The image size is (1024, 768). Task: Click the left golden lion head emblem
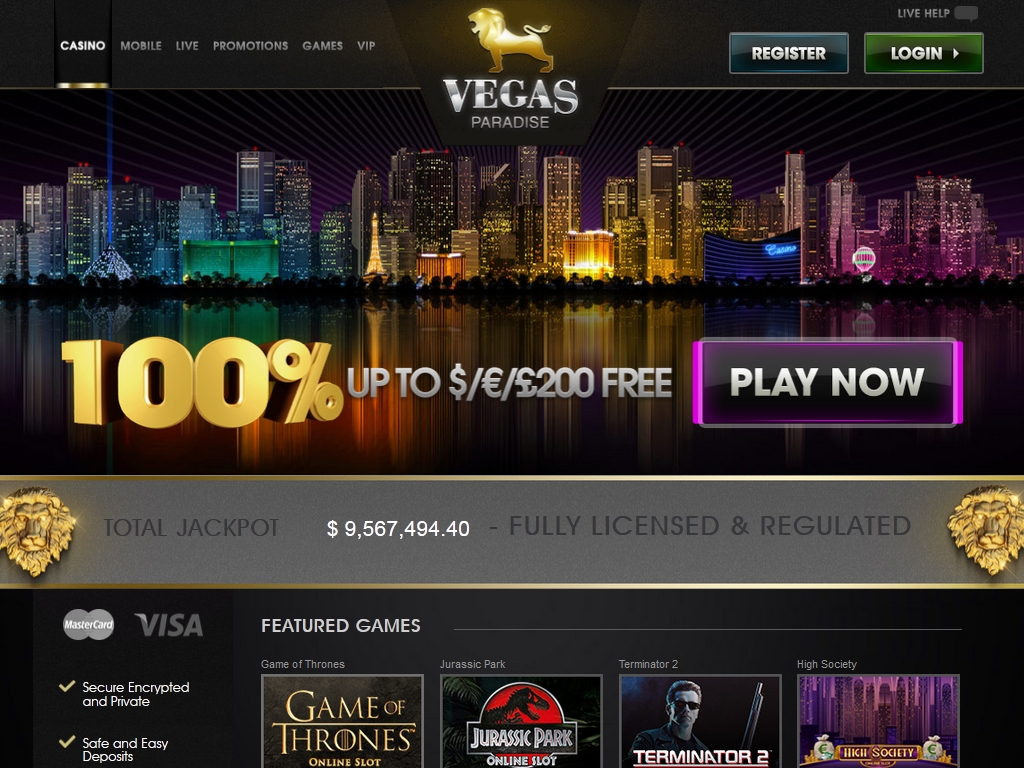[x=38, y=531]
